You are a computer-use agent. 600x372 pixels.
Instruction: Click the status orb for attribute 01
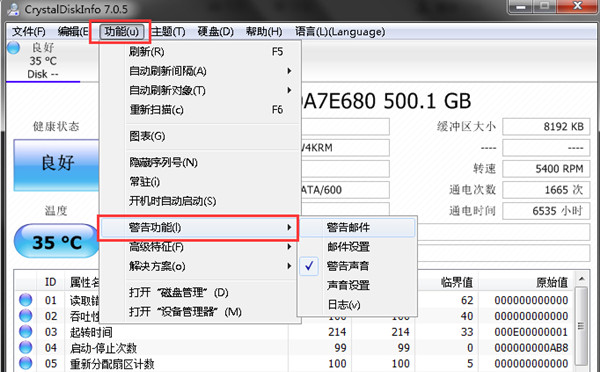click(x=26, y=300)
